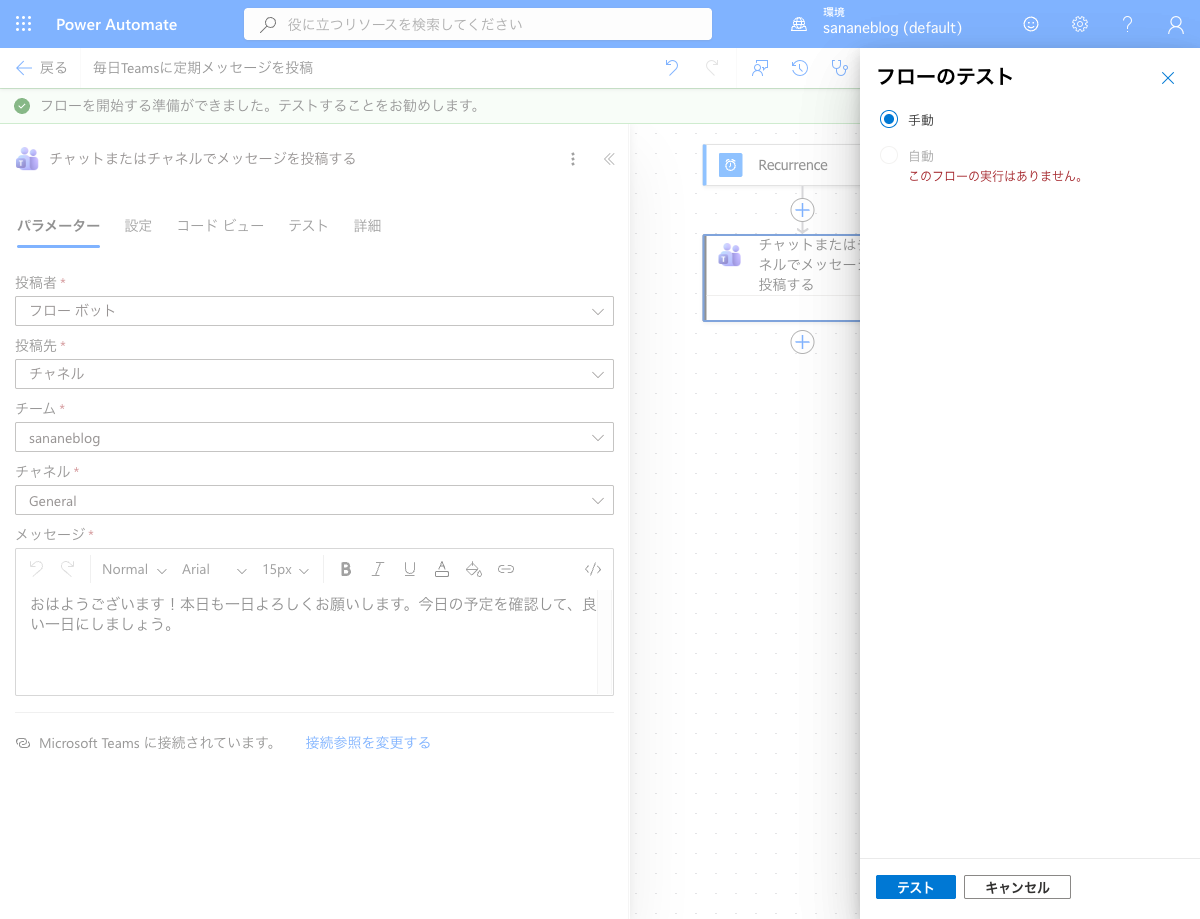The image size is (1200, 919).
Task: Click the sananeblog (default) environment name
Action: (892, 28)
